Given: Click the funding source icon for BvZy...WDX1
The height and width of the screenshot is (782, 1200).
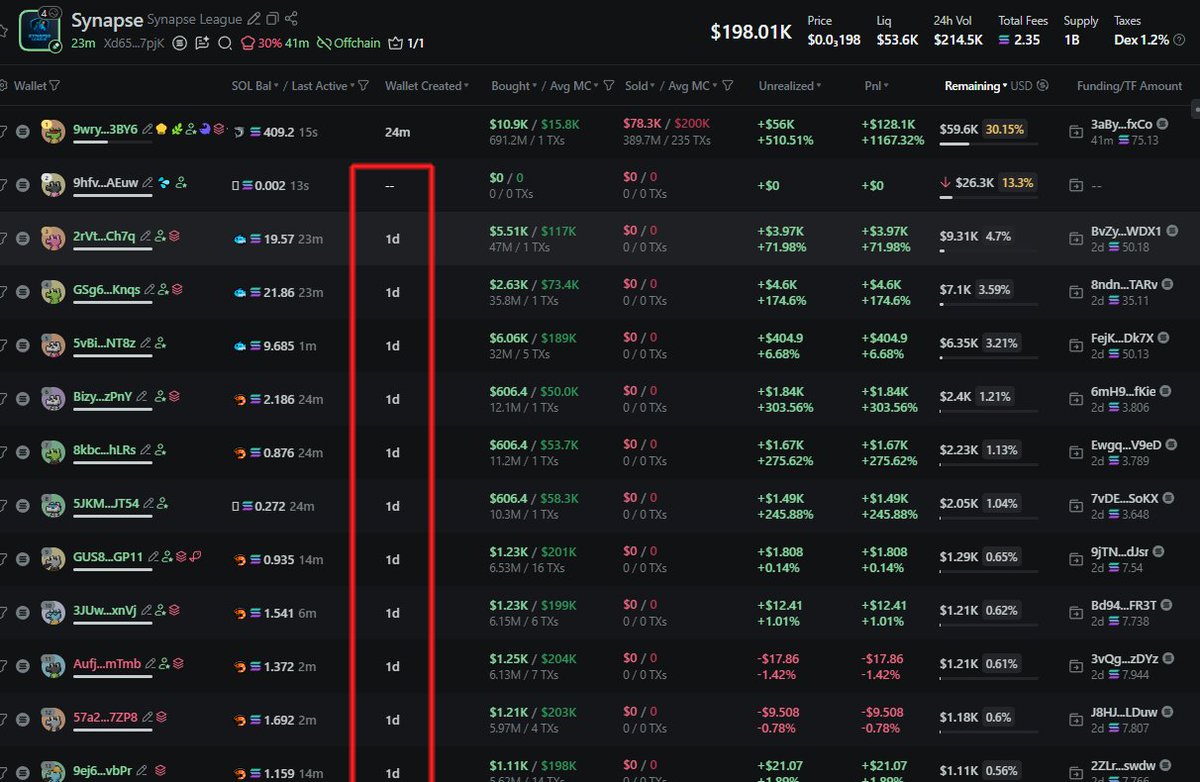Looking at the screenshot, I should [1075, 238].
